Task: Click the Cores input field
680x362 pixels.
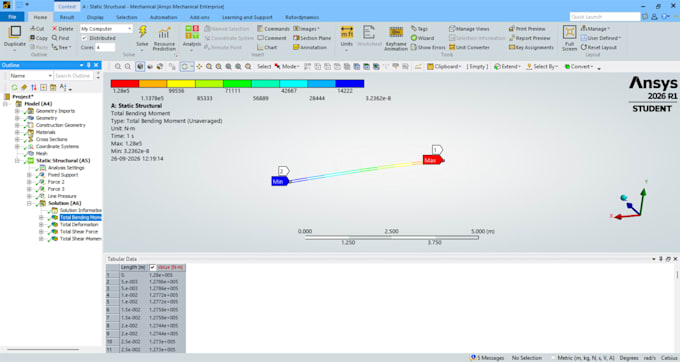Action: click(x=105, y=47)
